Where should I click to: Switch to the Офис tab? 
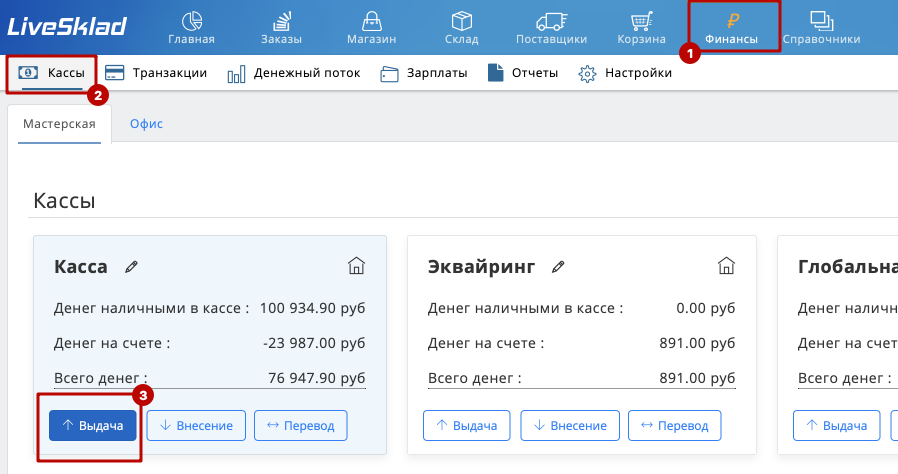click(x=146, y=124)
